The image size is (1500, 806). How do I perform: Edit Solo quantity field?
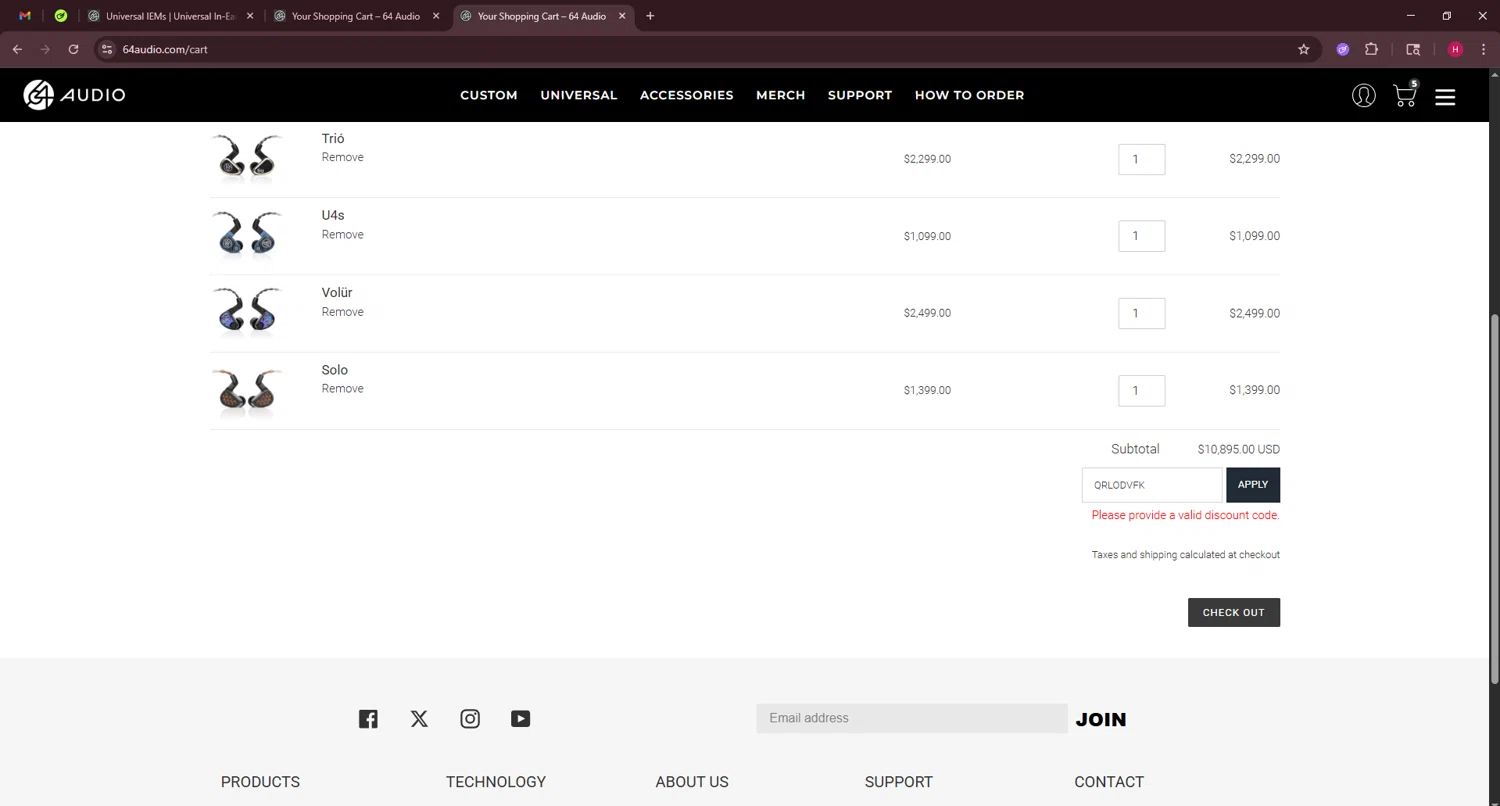(x=1142, y=390)
